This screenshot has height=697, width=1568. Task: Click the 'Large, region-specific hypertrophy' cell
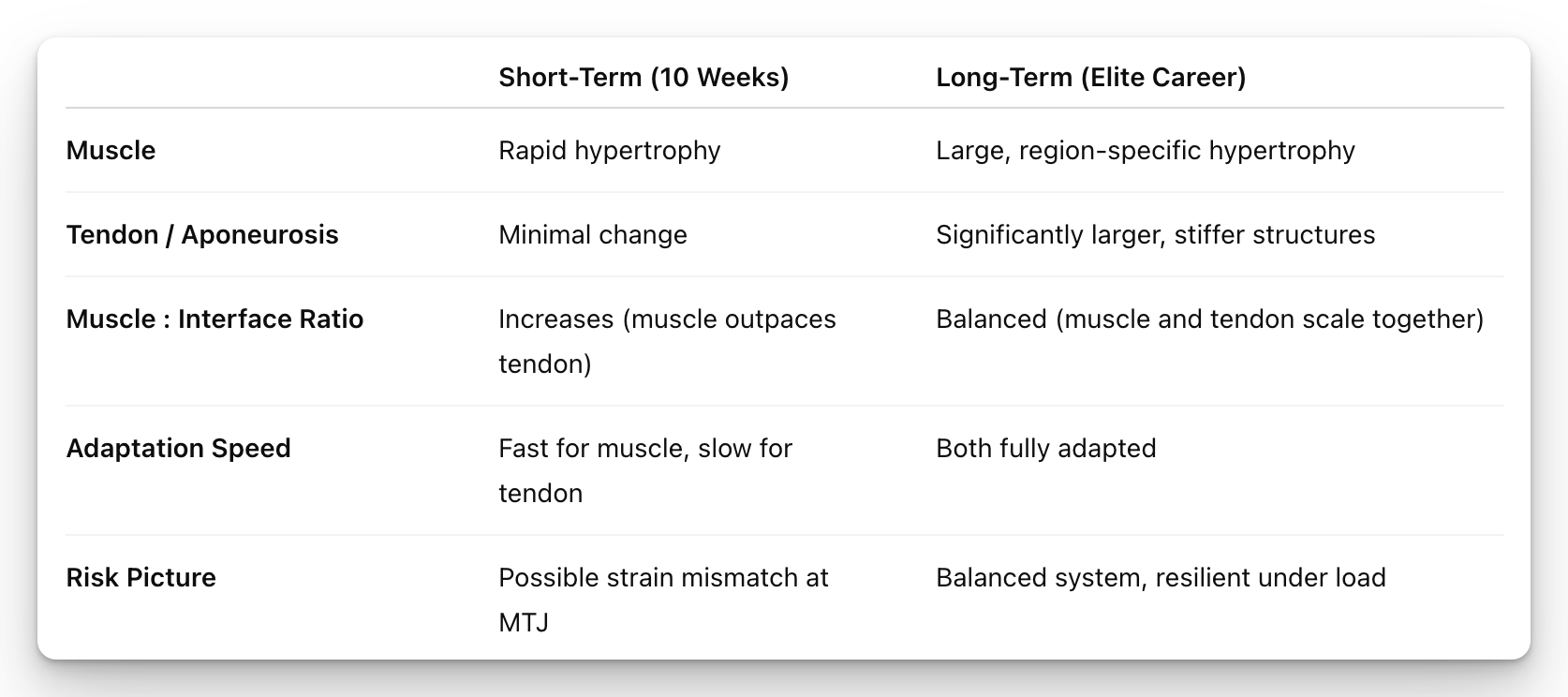pyautogui.click(x=1145, y=150)
